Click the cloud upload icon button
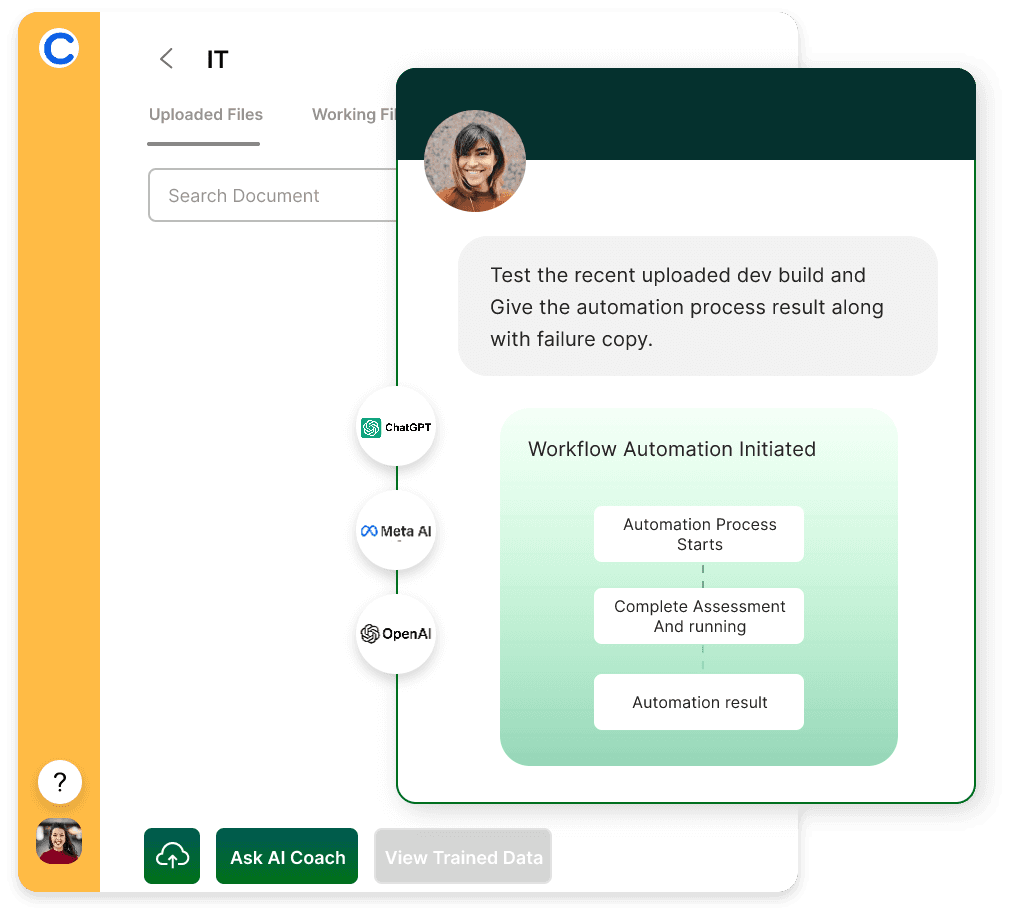This screenshot has height=916, width=1018. tap(172, 856)
